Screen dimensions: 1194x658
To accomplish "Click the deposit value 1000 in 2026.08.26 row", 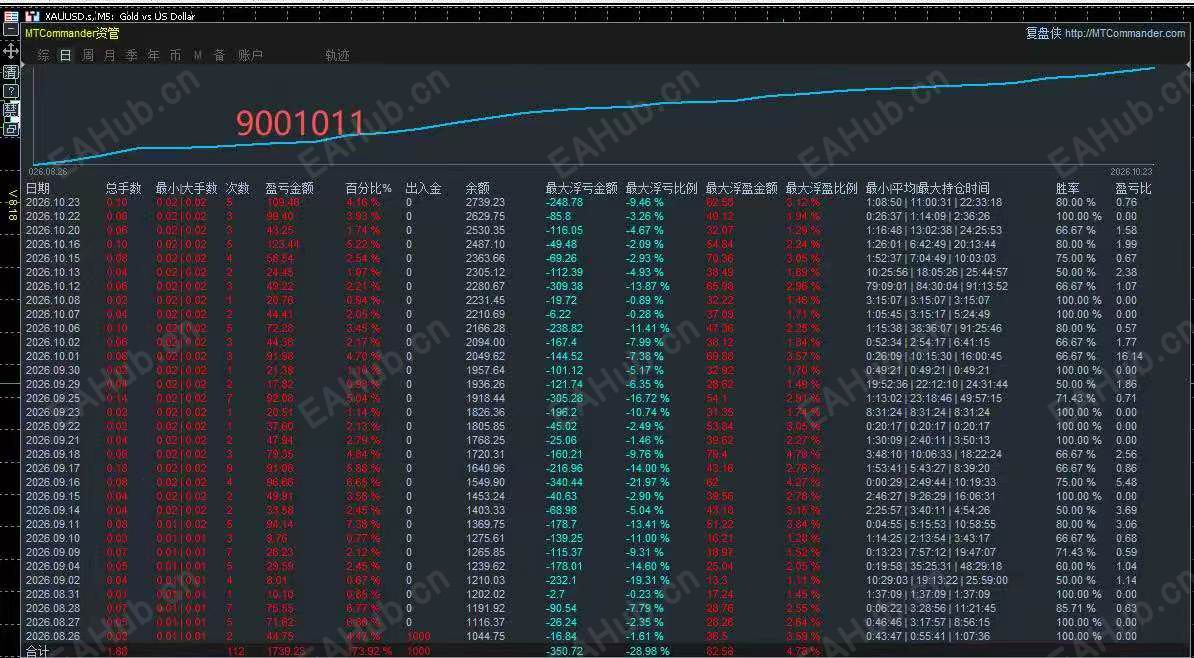I will pos(418,636).
